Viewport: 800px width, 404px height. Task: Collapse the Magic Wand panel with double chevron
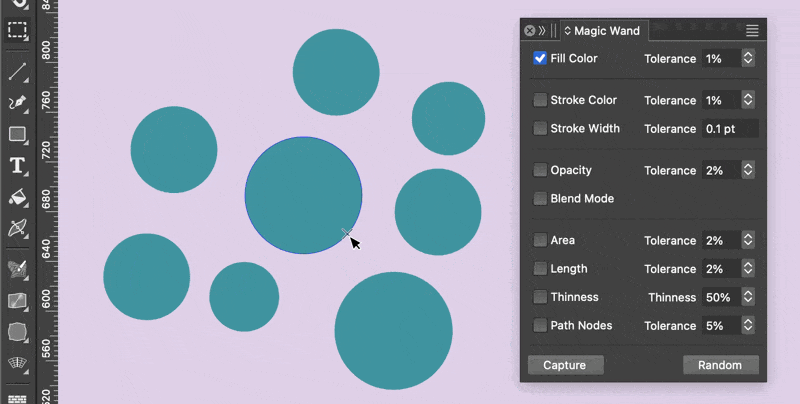(542, 31)
